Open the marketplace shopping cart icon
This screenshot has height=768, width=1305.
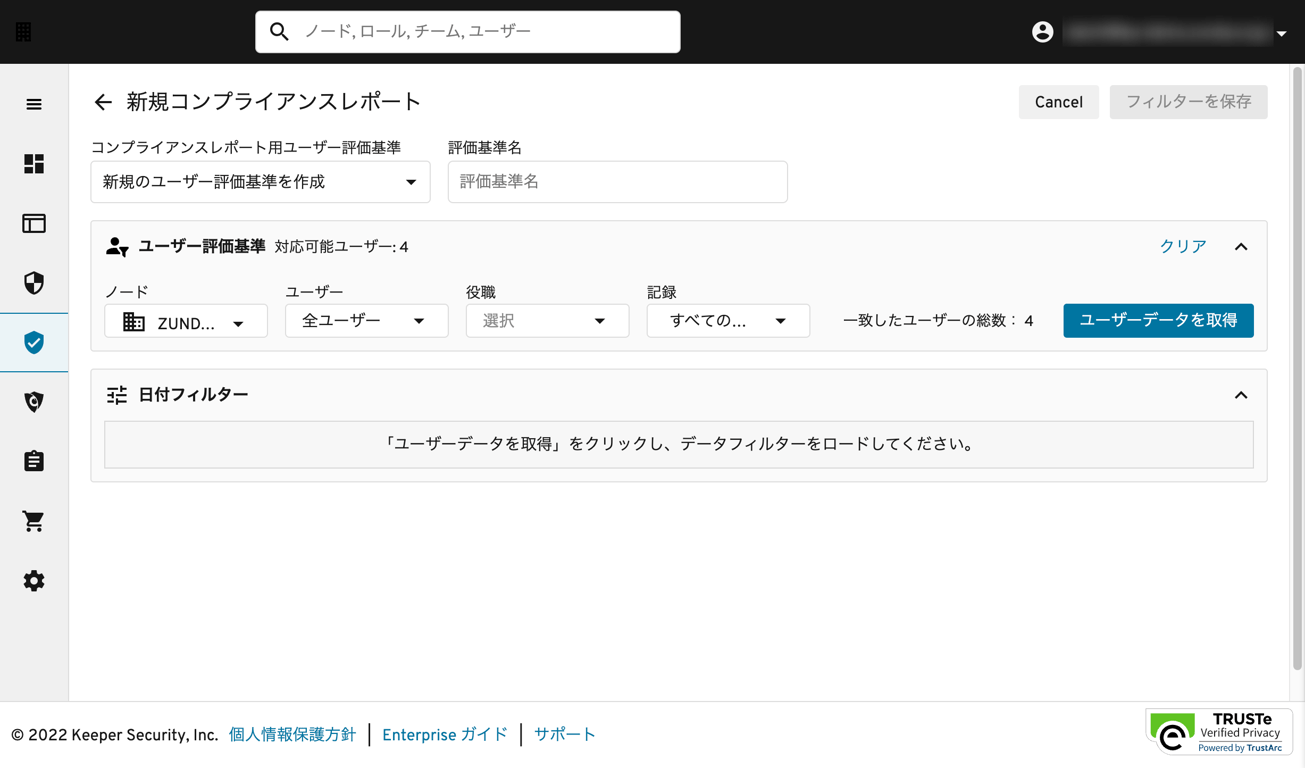(x=33, y=520)
